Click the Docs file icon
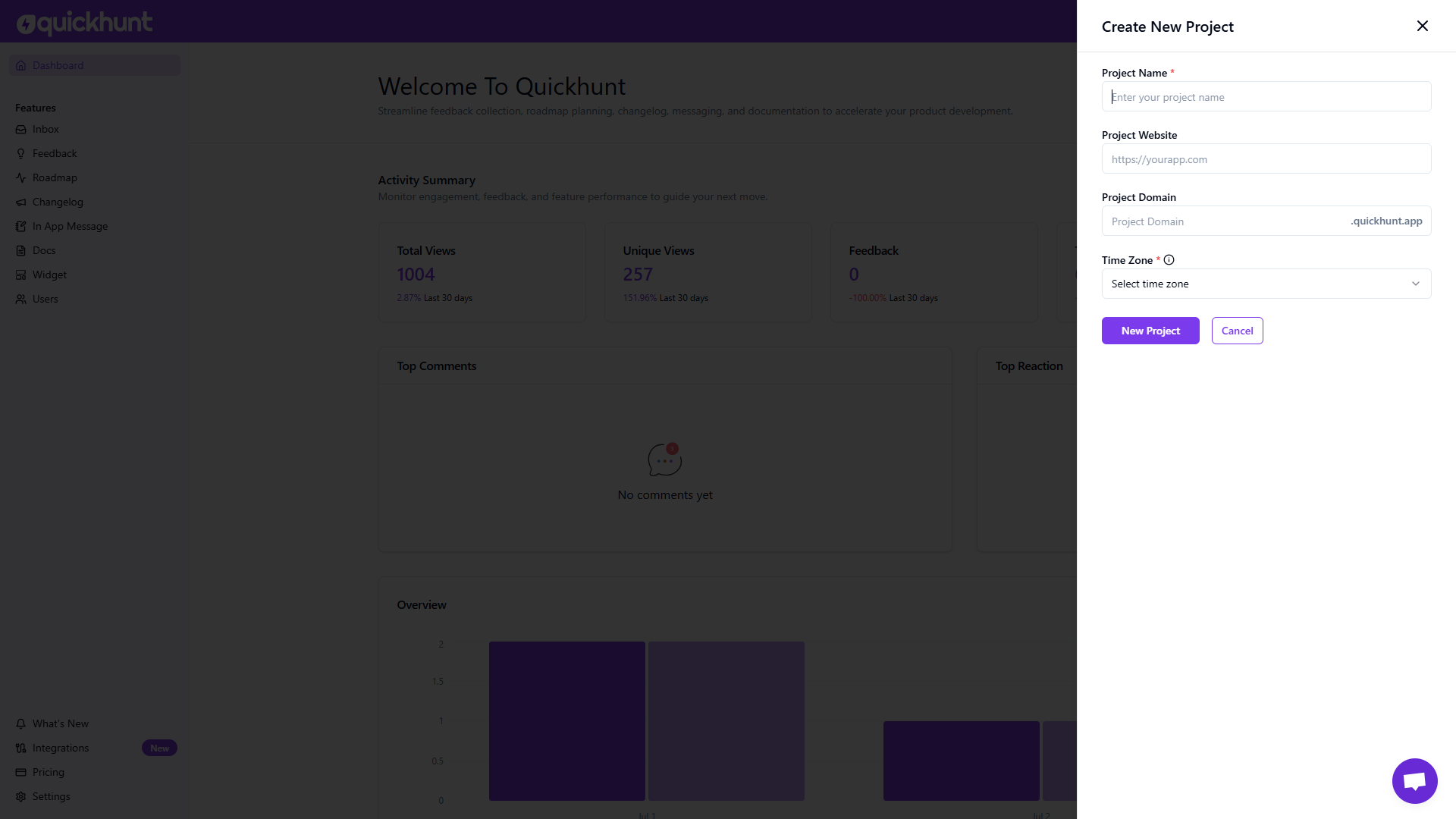 21,251
